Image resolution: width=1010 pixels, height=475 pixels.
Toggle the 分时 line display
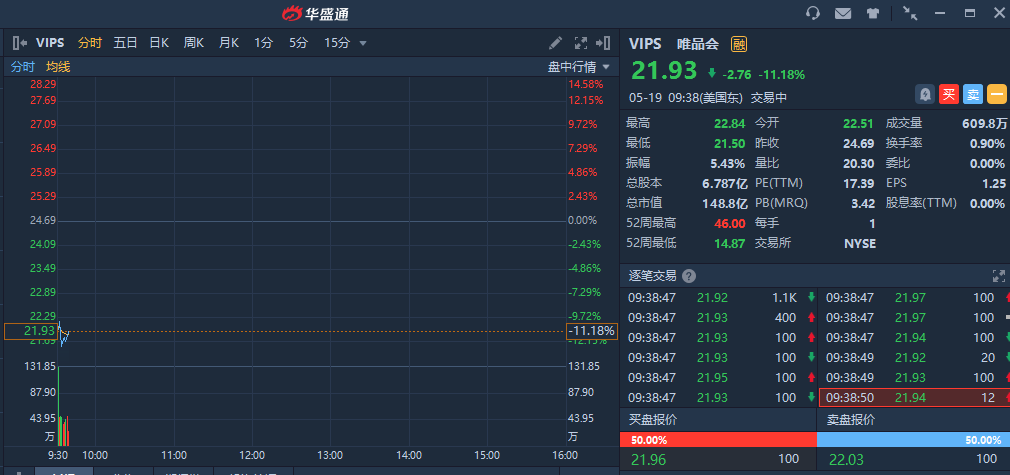(23, 67)
